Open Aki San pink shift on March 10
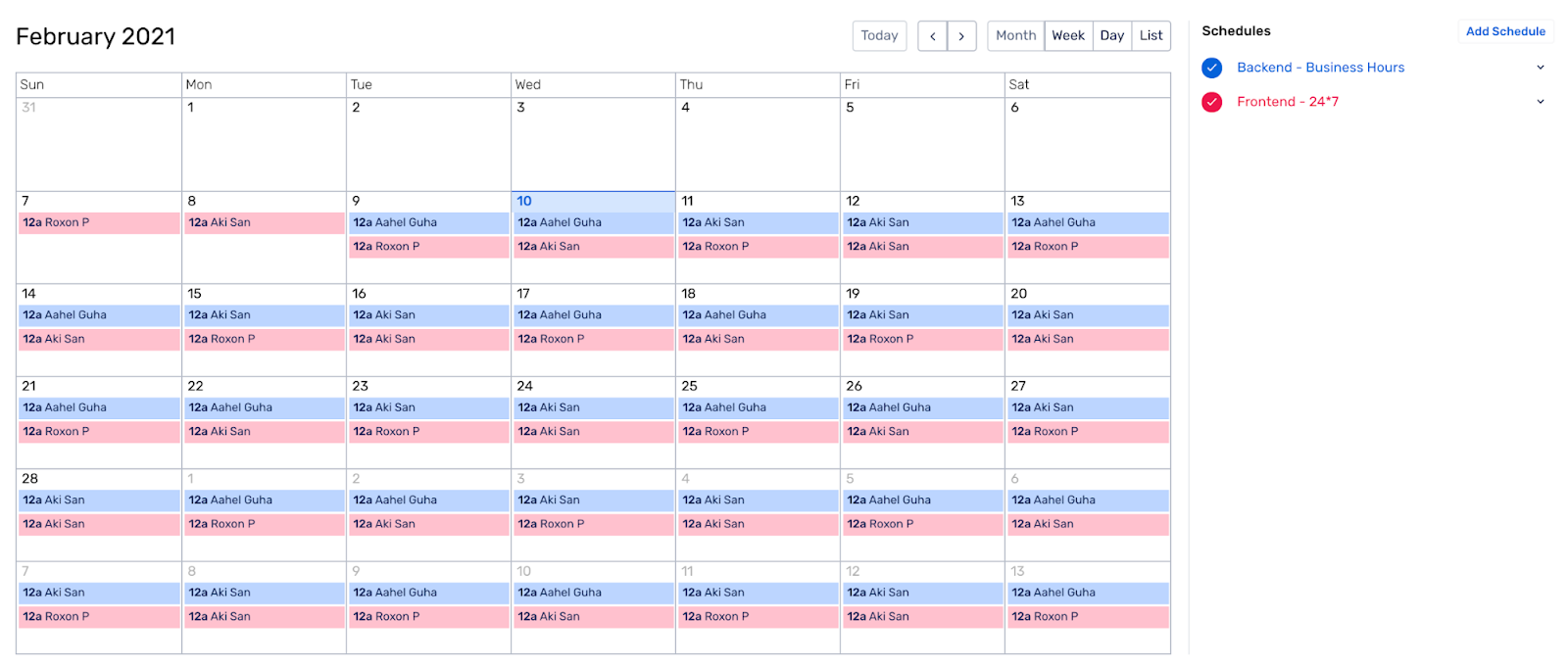Screen dimensions: 1568x666 point(594,617)
